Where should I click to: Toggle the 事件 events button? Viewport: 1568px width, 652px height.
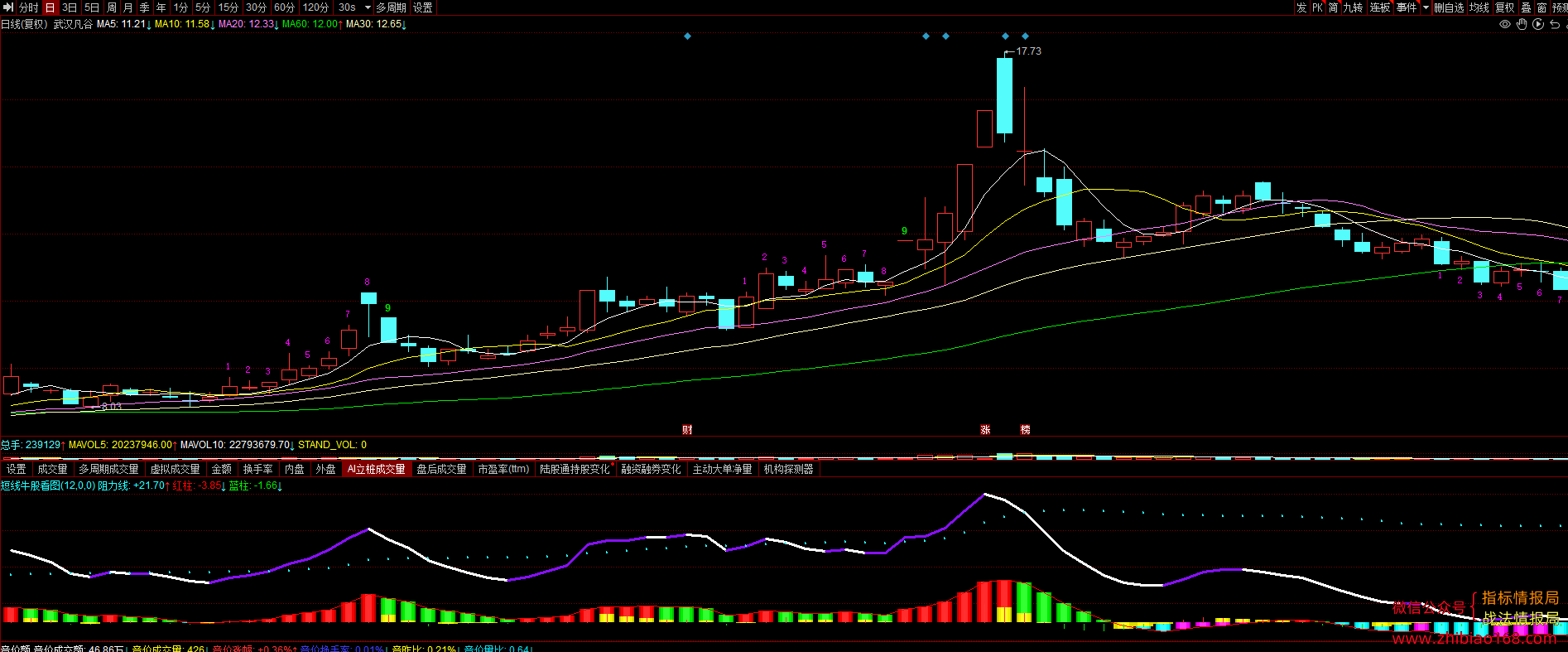pyautogui.click(x=1407, y=7)
